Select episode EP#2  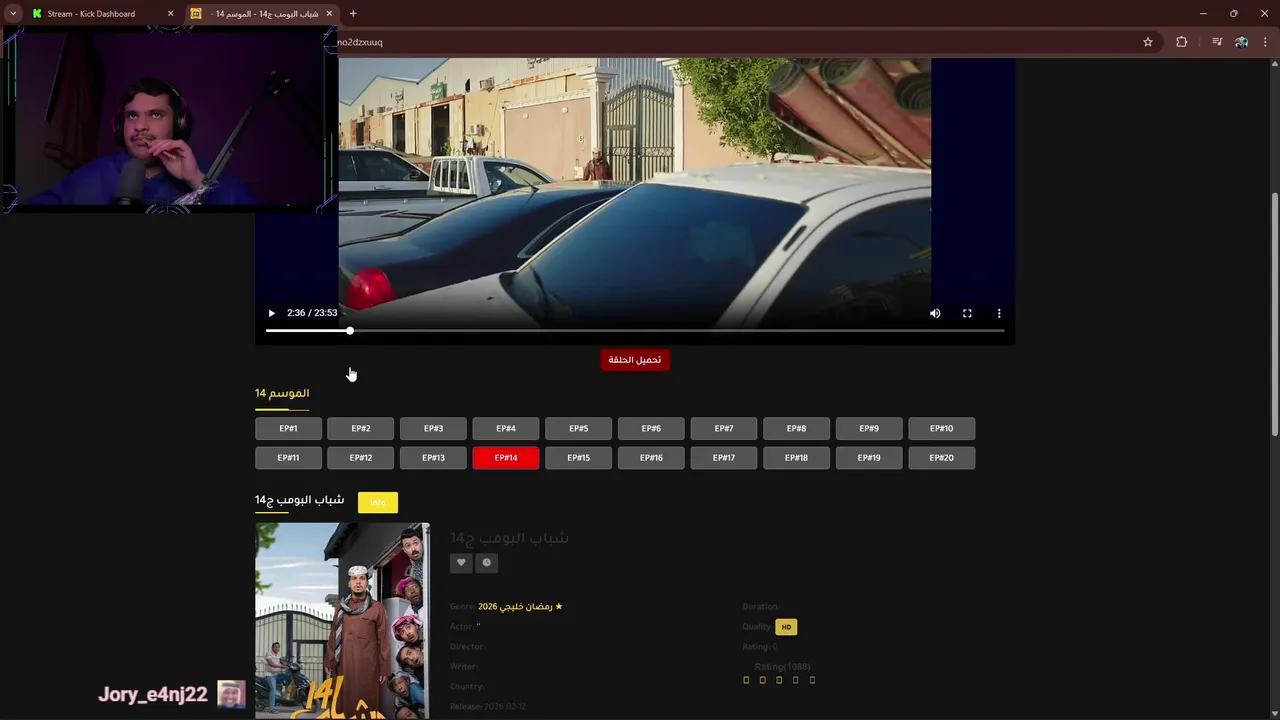(361, 429)
